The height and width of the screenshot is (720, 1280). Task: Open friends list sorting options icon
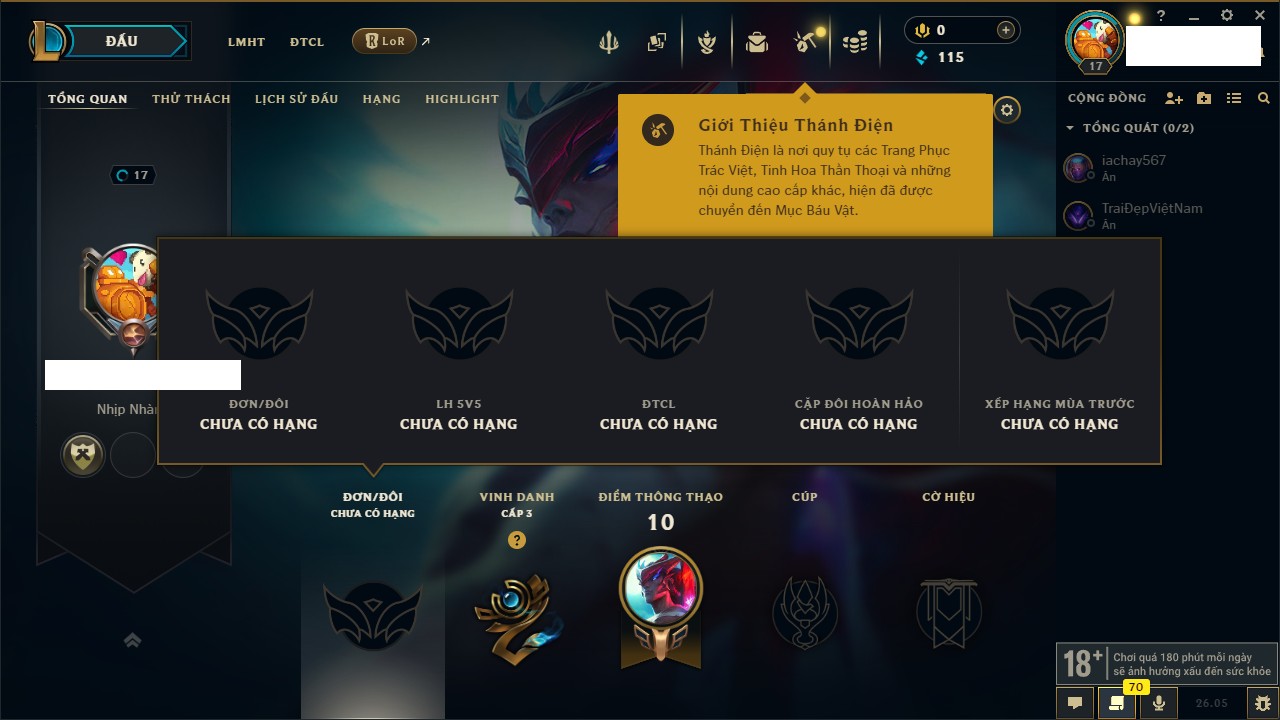coord(1234,98)
